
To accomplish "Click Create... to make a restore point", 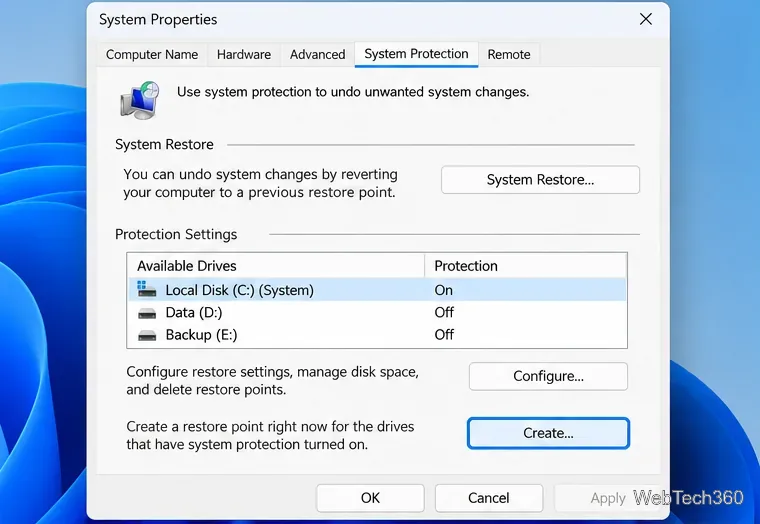I will tap(548, 433).
